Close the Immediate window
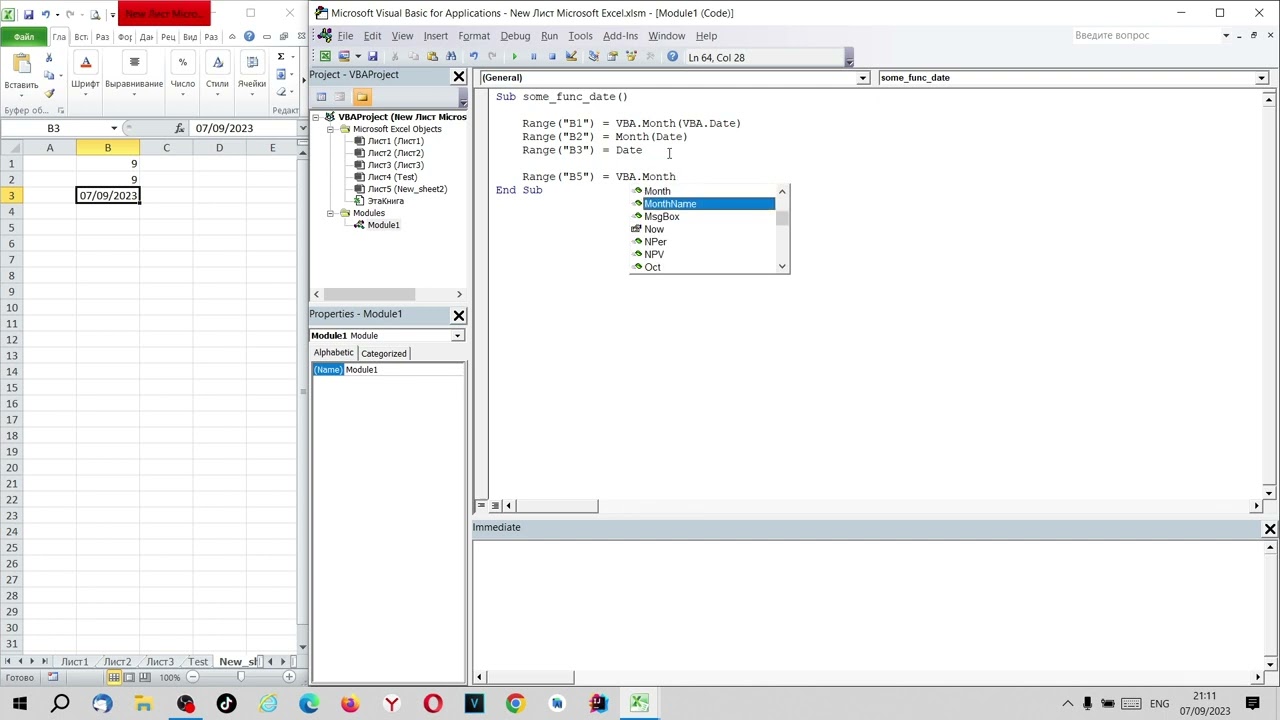The width and height of the screenshot is (1280, 720). click(x=1270, y=528)
